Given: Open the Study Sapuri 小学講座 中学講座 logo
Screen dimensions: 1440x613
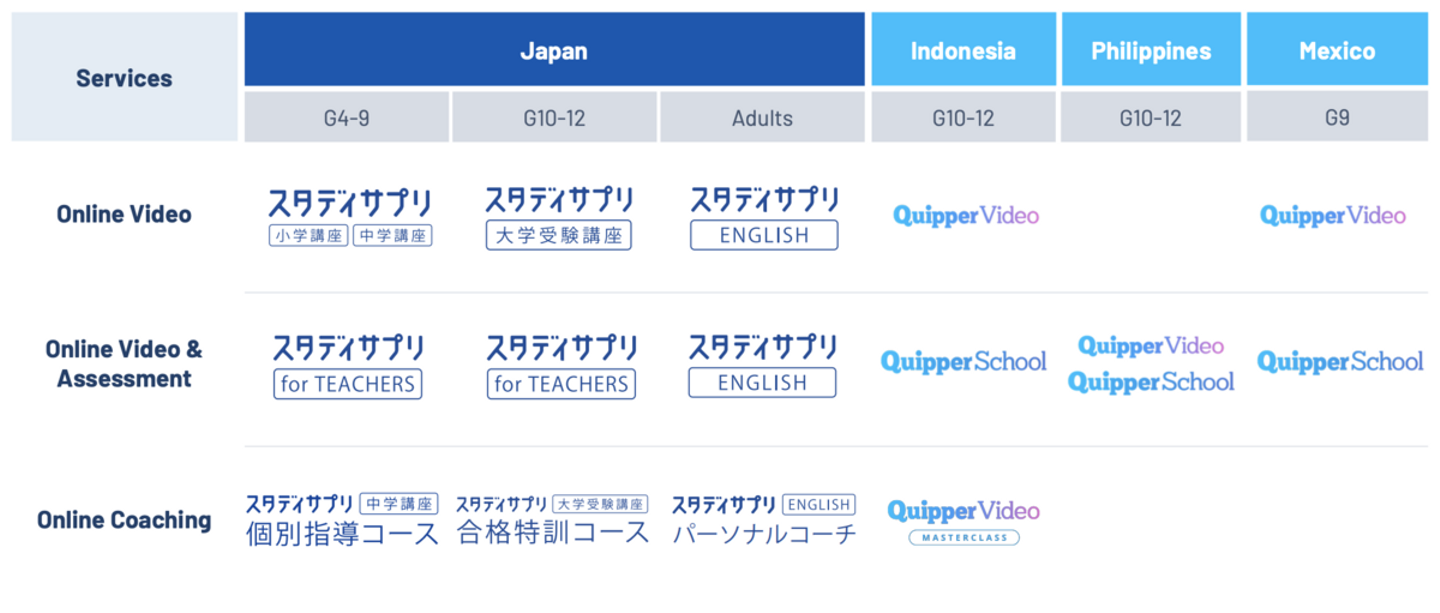Looking at the screenshot, I should click(349, 217).
